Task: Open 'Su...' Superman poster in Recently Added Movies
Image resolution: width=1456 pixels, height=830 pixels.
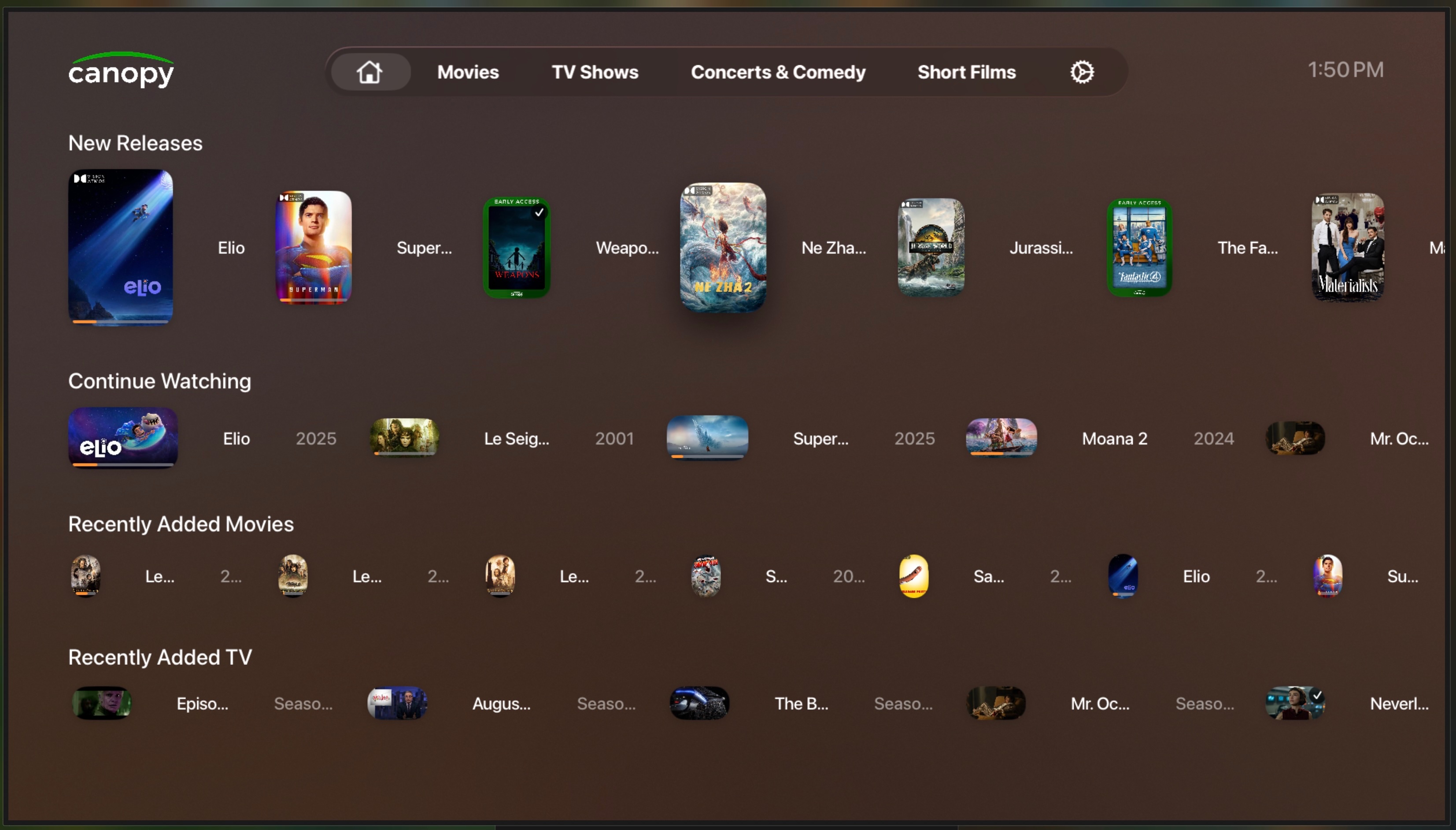Action: pyautogui.click(x=1328, y=576)
